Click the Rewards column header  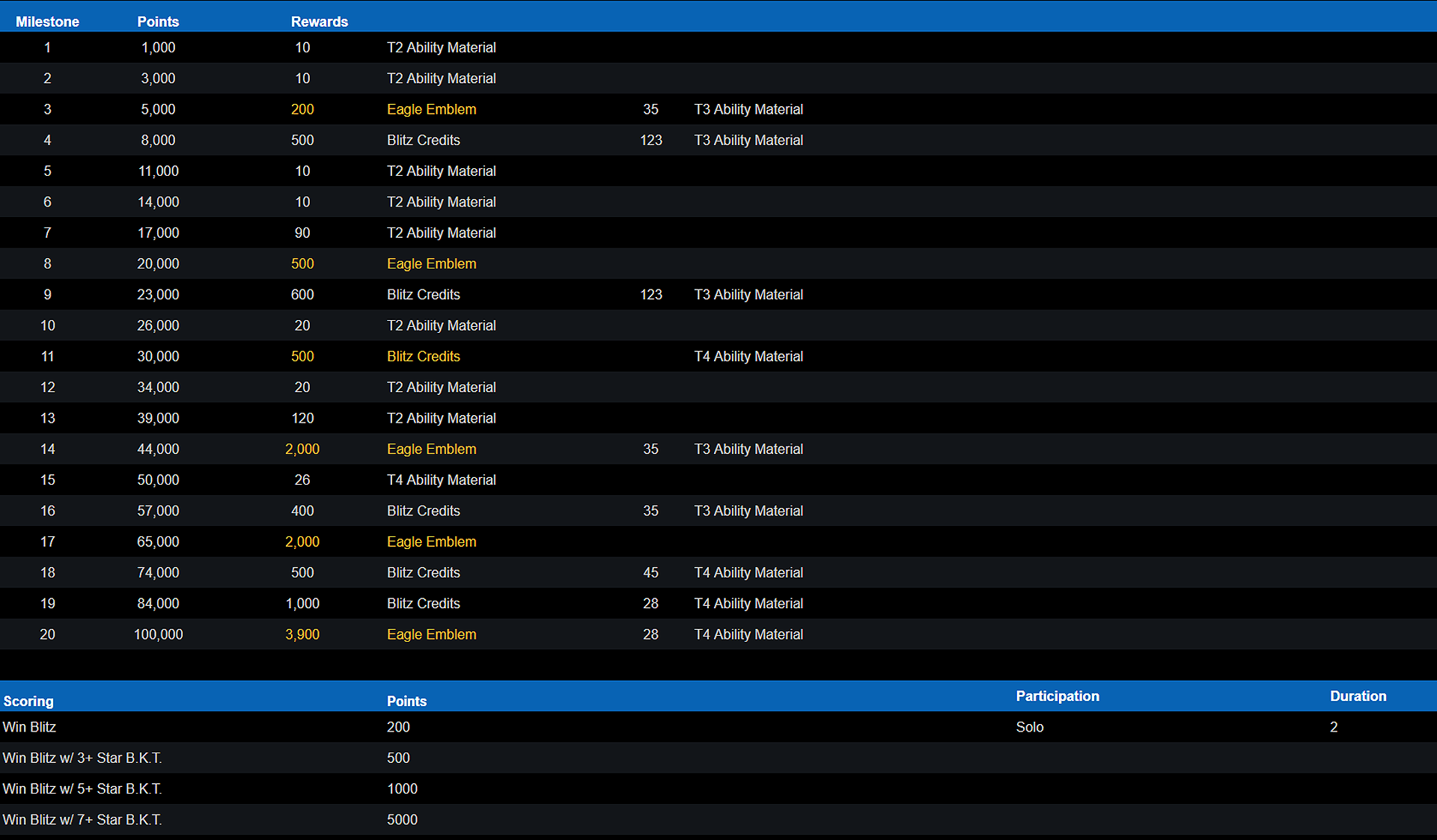tap(319, 22)
